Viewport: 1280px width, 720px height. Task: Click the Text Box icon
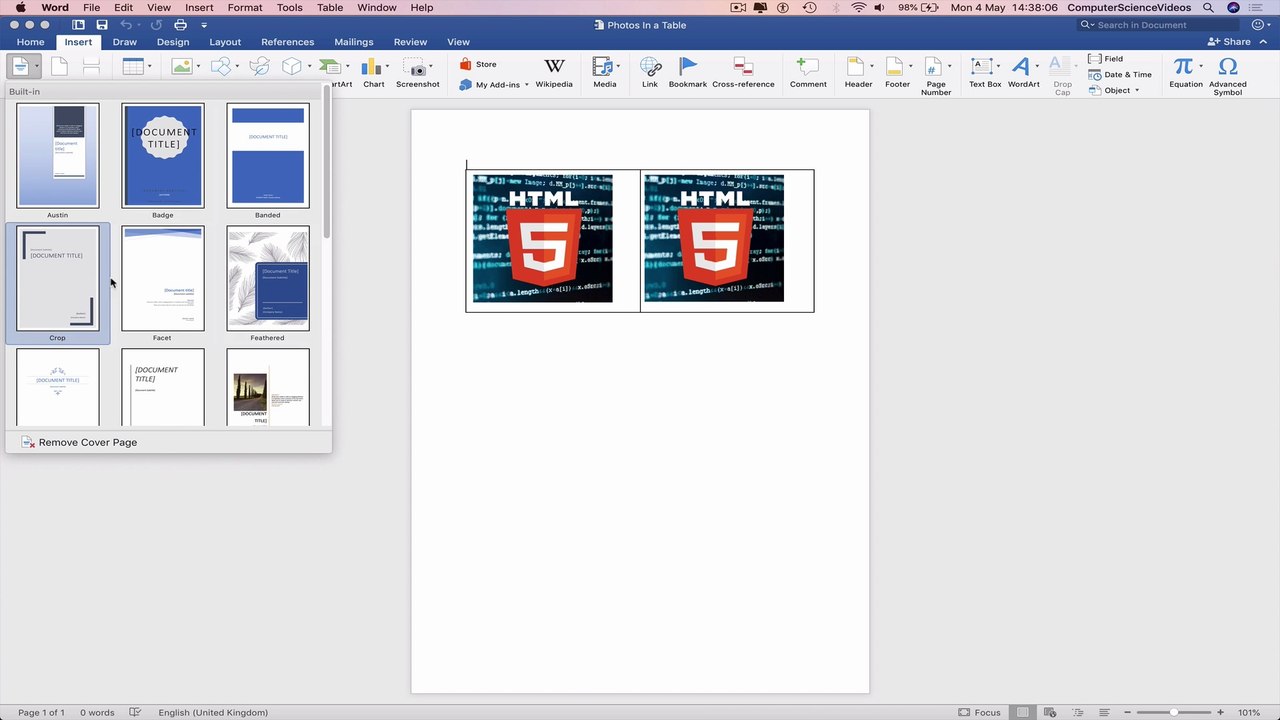point(981,67)
